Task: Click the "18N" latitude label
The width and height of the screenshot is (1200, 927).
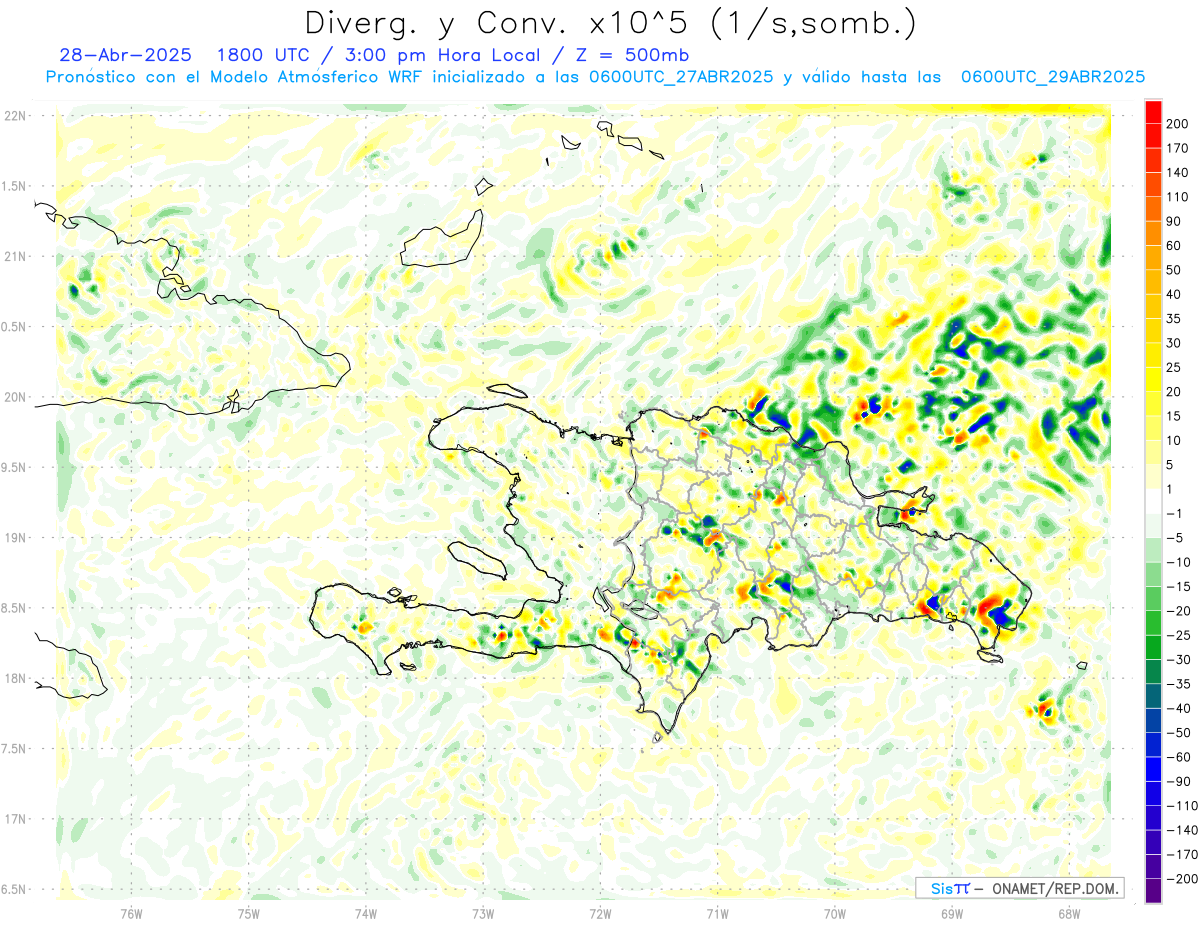Action: [15, 678]
